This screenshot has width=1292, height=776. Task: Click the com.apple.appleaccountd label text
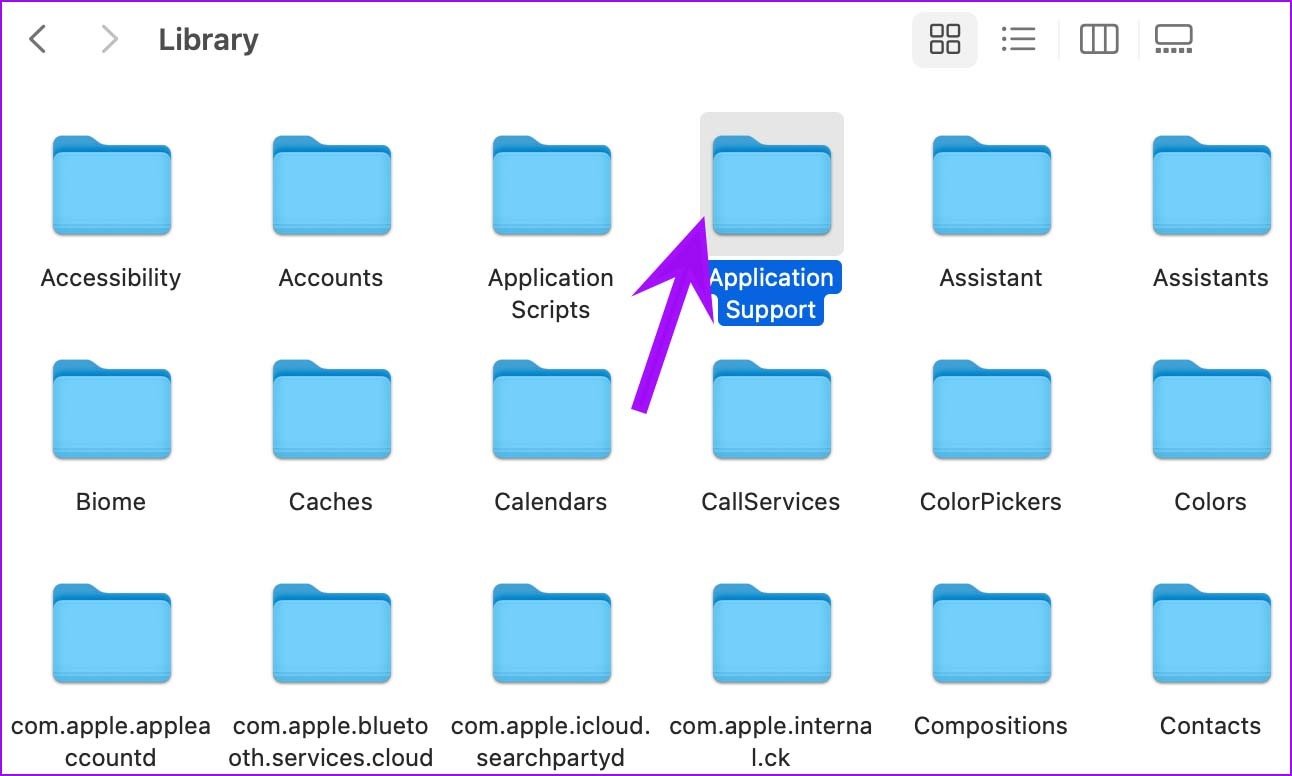pos(111,742)
